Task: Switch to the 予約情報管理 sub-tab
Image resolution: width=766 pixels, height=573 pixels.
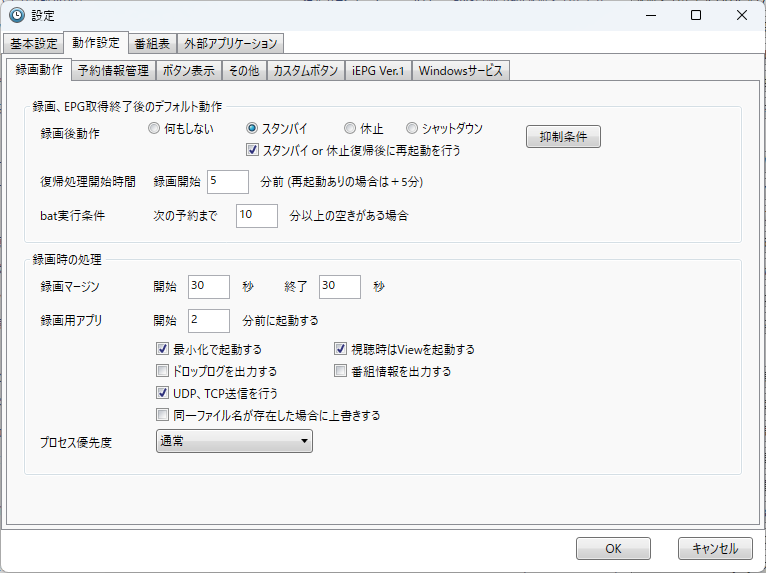Action: point(113,71)
